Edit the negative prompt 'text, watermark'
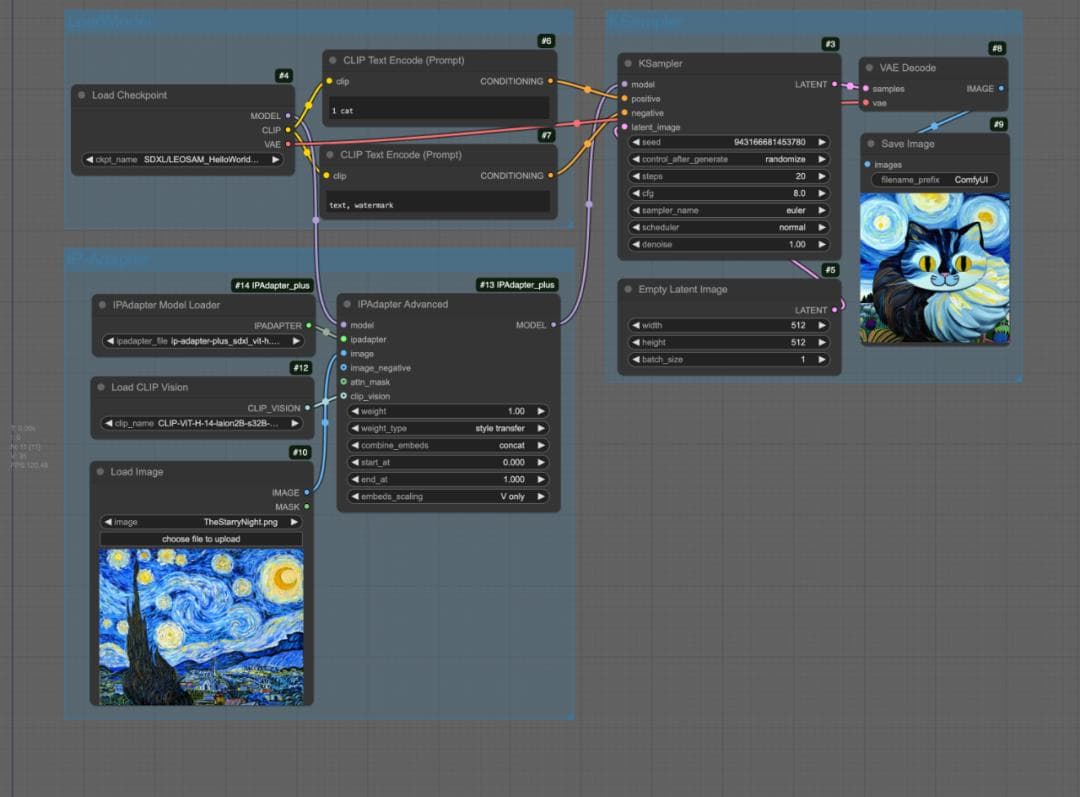The width and height of the screenshot is (1080, 797). click(x=438, y=203)
